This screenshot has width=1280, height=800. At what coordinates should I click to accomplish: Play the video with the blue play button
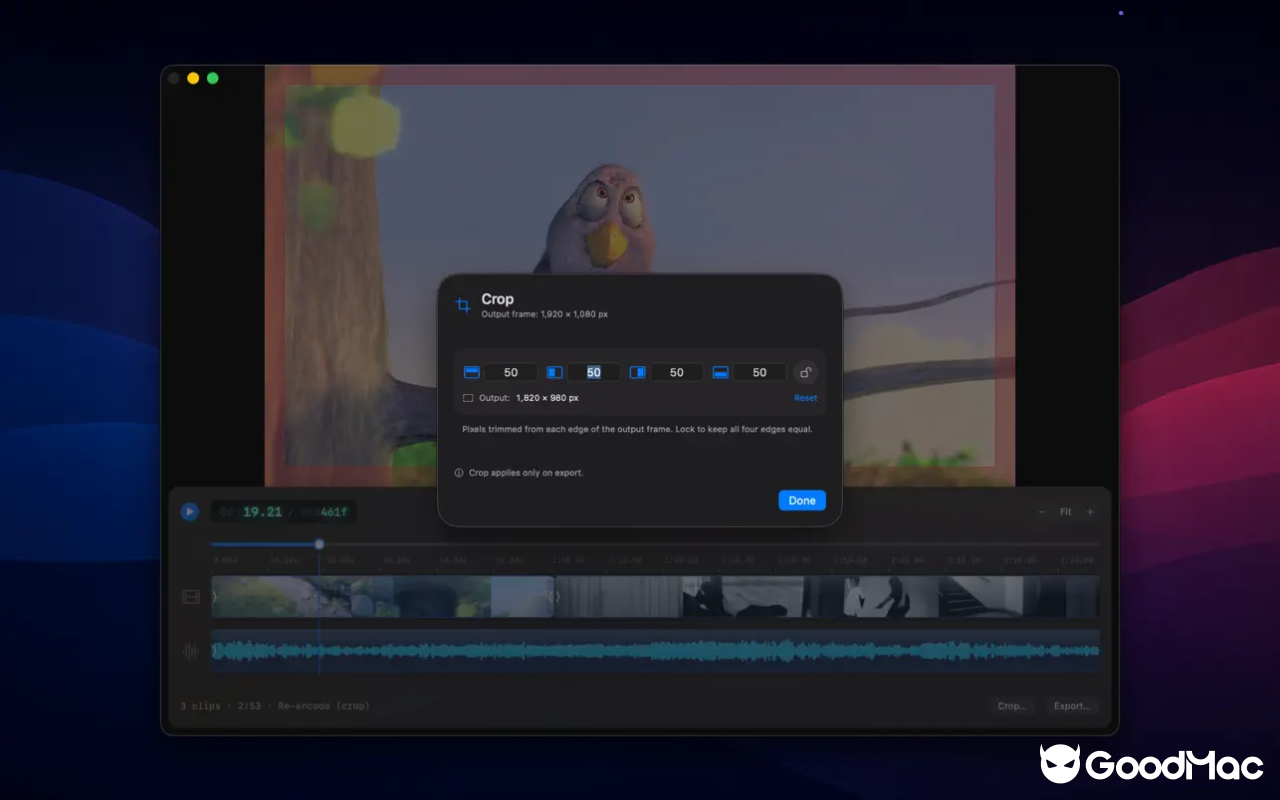coord(190,512)
